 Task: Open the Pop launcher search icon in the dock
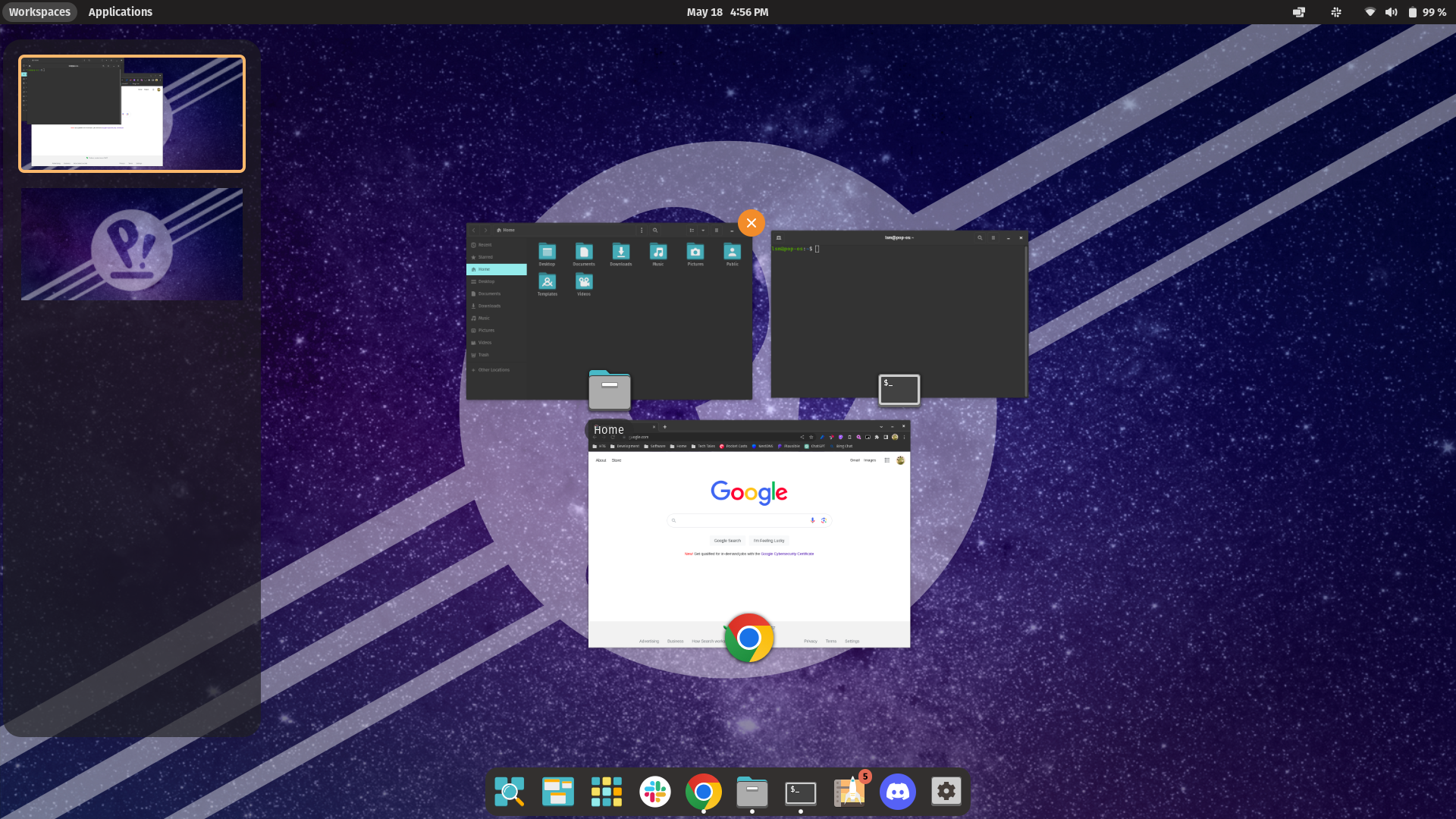coord(510,792)
